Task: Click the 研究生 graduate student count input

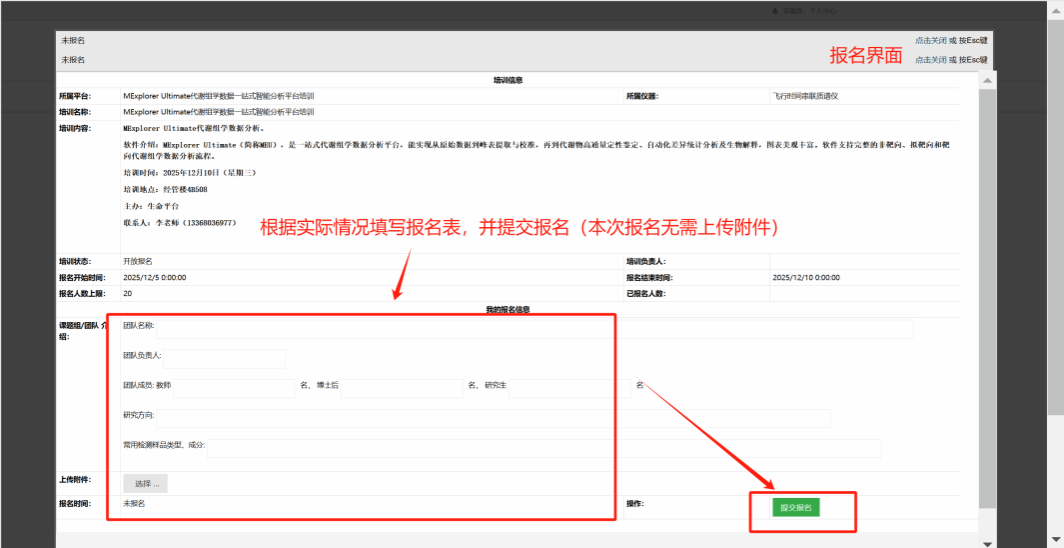Action: tap(570, 388)
